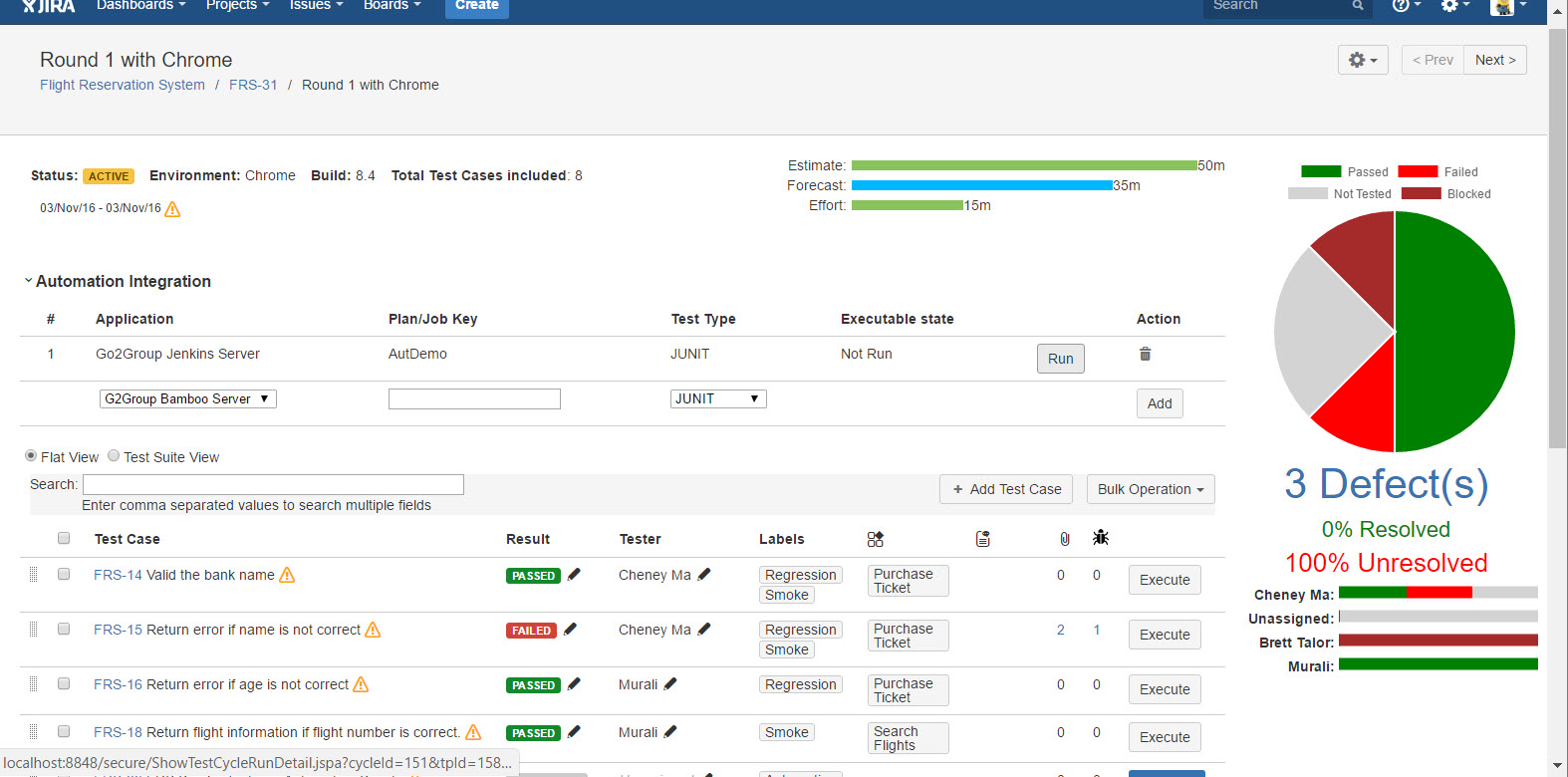Open the Jira help menu
Viewport: 1568px width, 777px height.
point(1406,5)
